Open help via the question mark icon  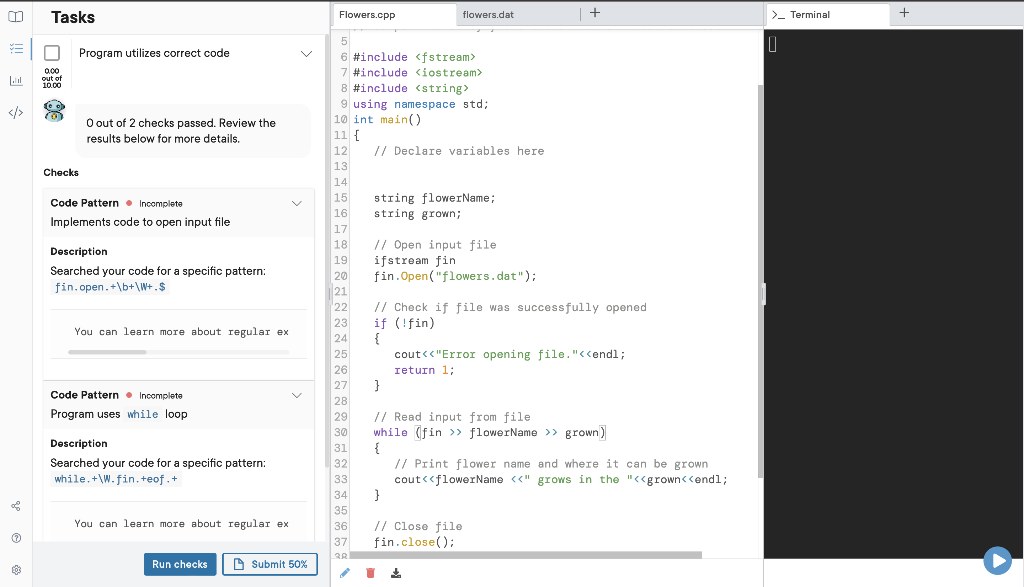15,537
